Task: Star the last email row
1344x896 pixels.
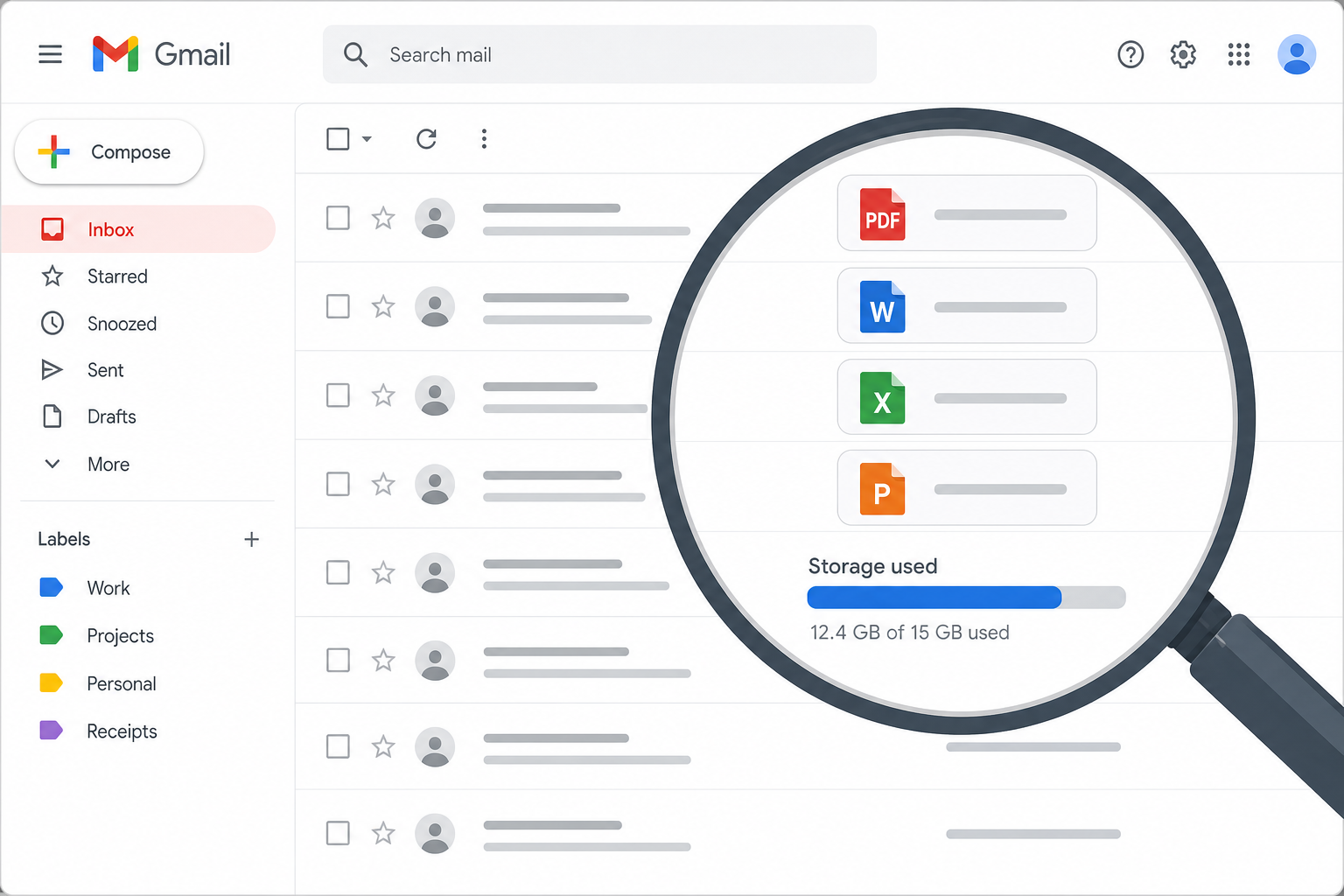Action: [383, 833]
